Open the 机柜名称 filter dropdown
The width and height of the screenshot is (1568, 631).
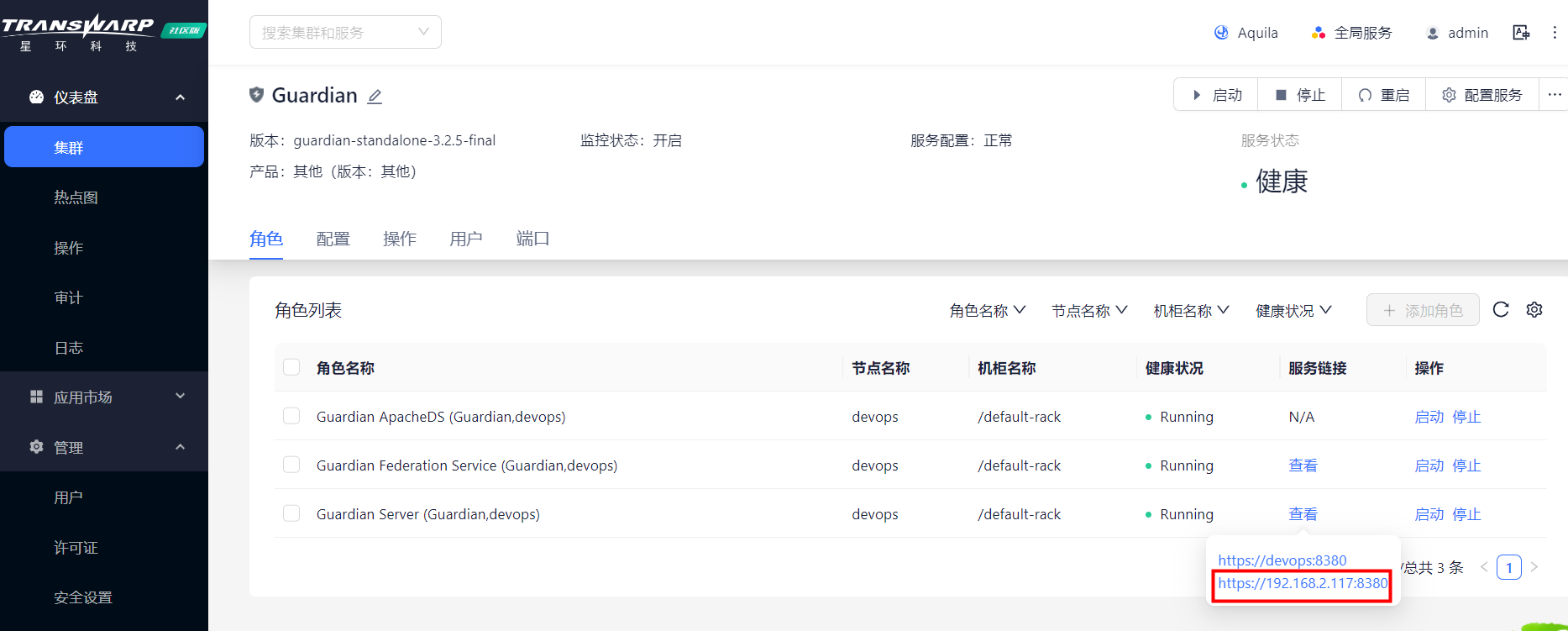pos(1192,311)
